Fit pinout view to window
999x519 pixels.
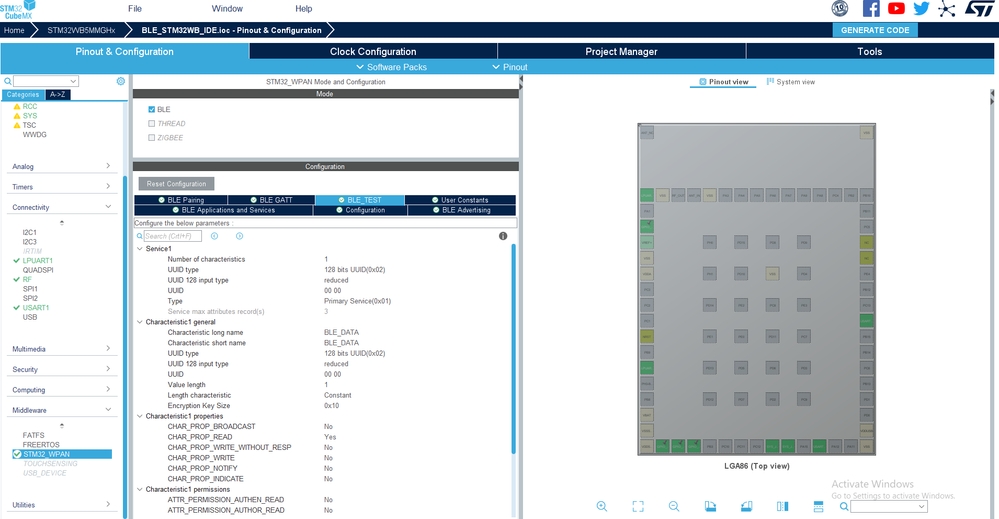638,506
